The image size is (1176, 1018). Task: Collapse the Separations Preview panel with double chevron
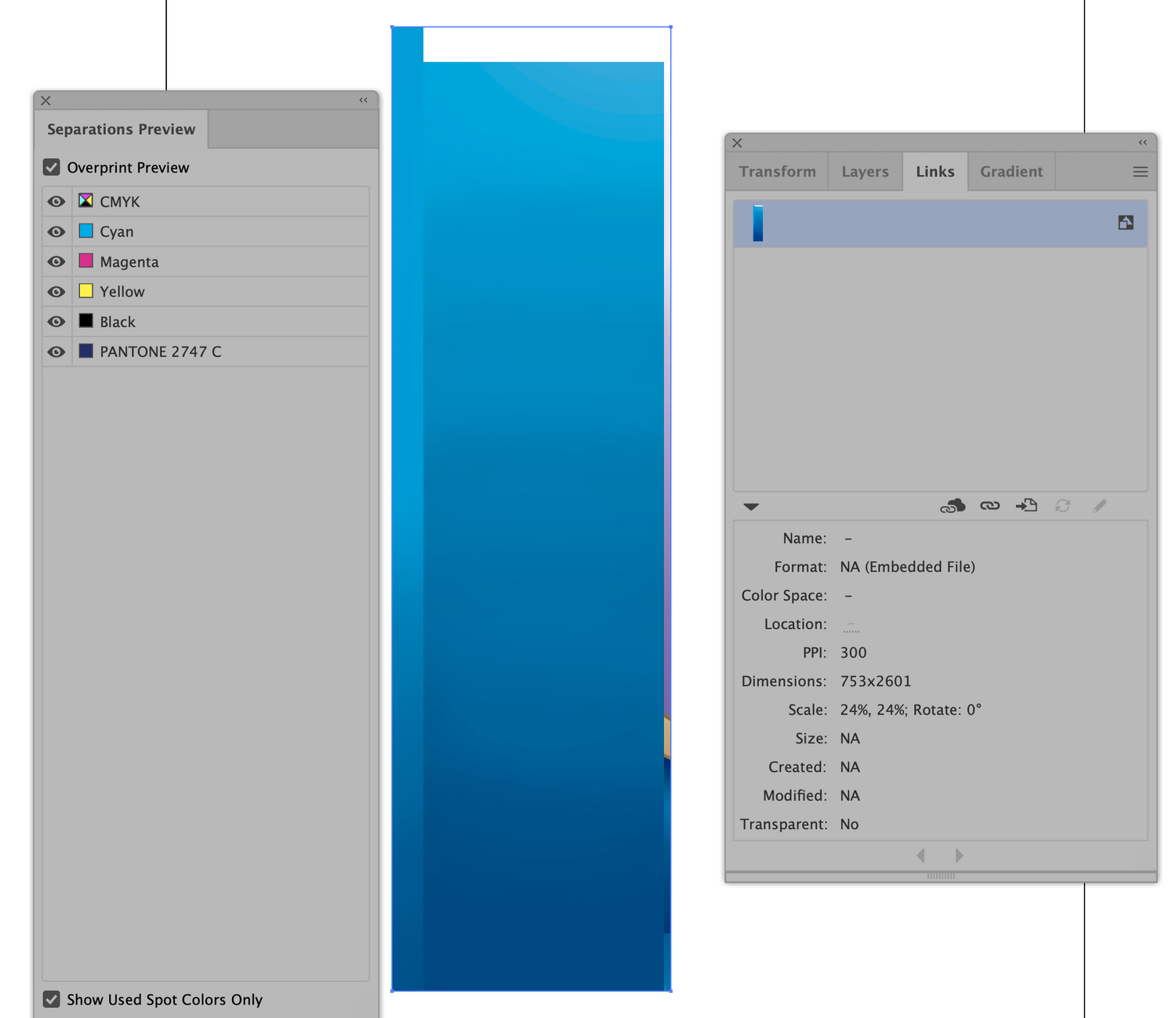pyautogui.click(x=363, y=100)
